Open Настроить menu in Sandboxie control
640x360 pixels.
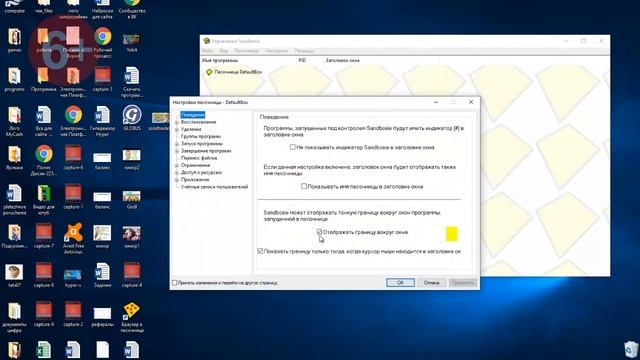coord(276,51)
